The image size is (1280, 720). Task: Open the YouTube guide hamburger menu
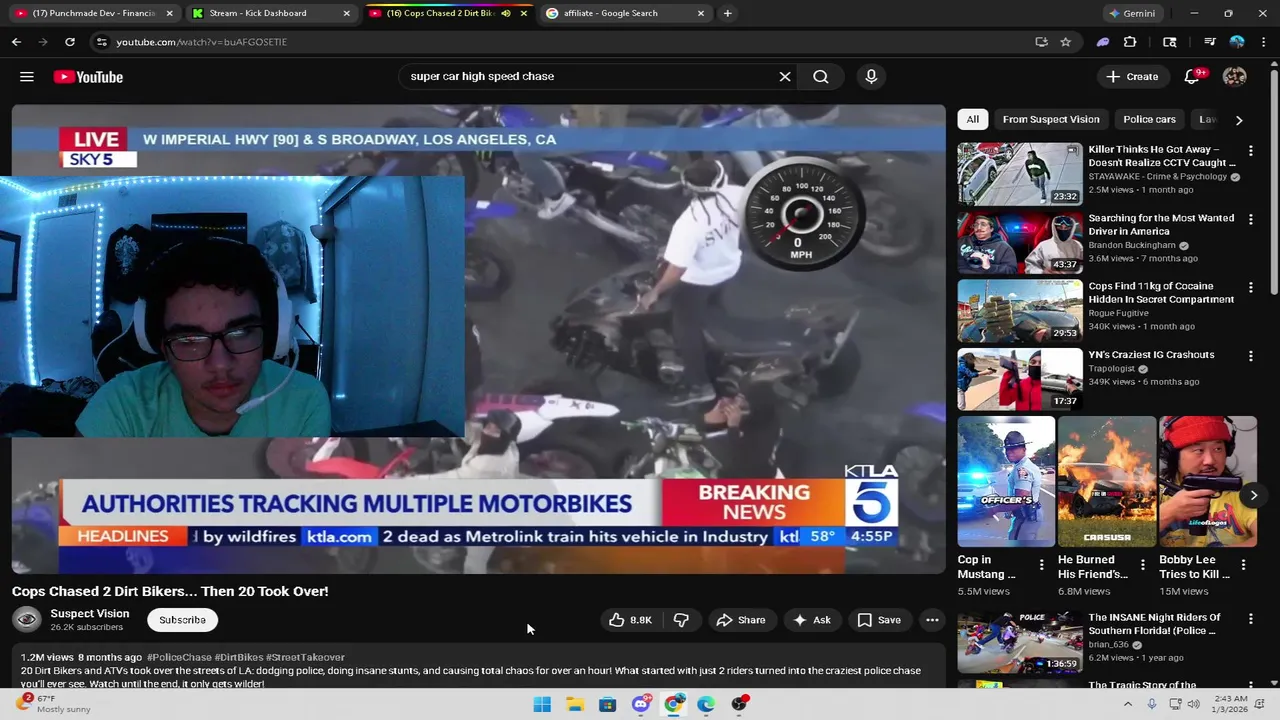pos(27,77)
